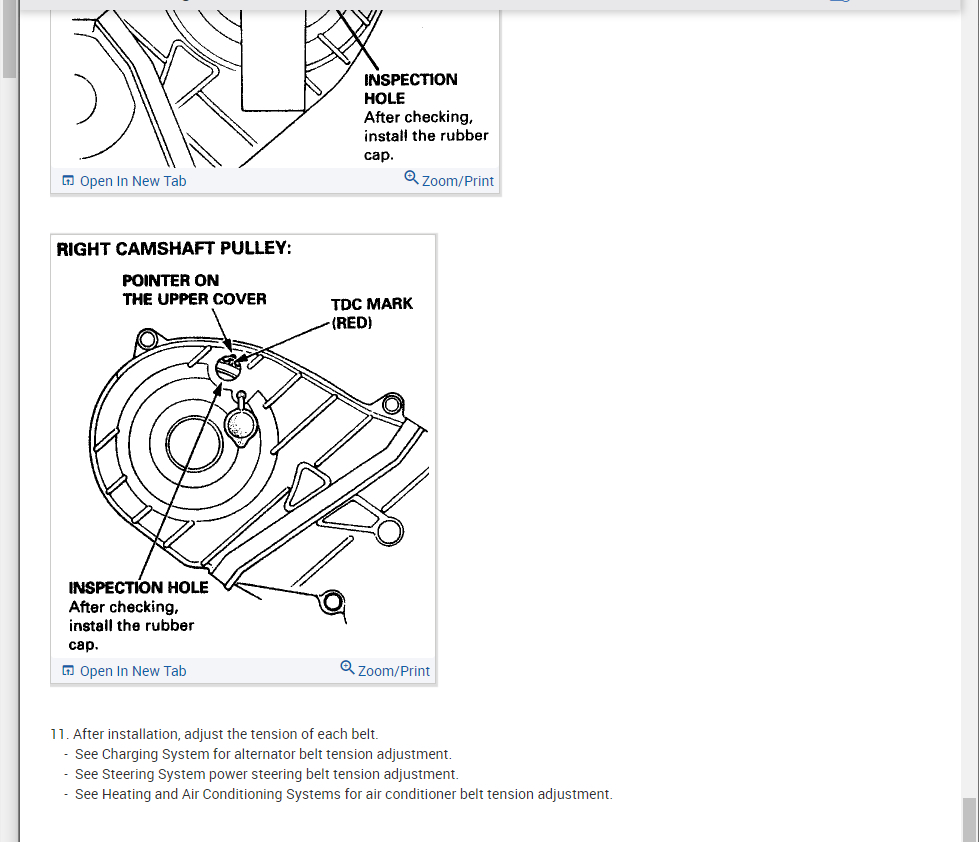
Task: Click magnifier icon below Right Camshaft Pulley diagram
Action: point(347,667)
